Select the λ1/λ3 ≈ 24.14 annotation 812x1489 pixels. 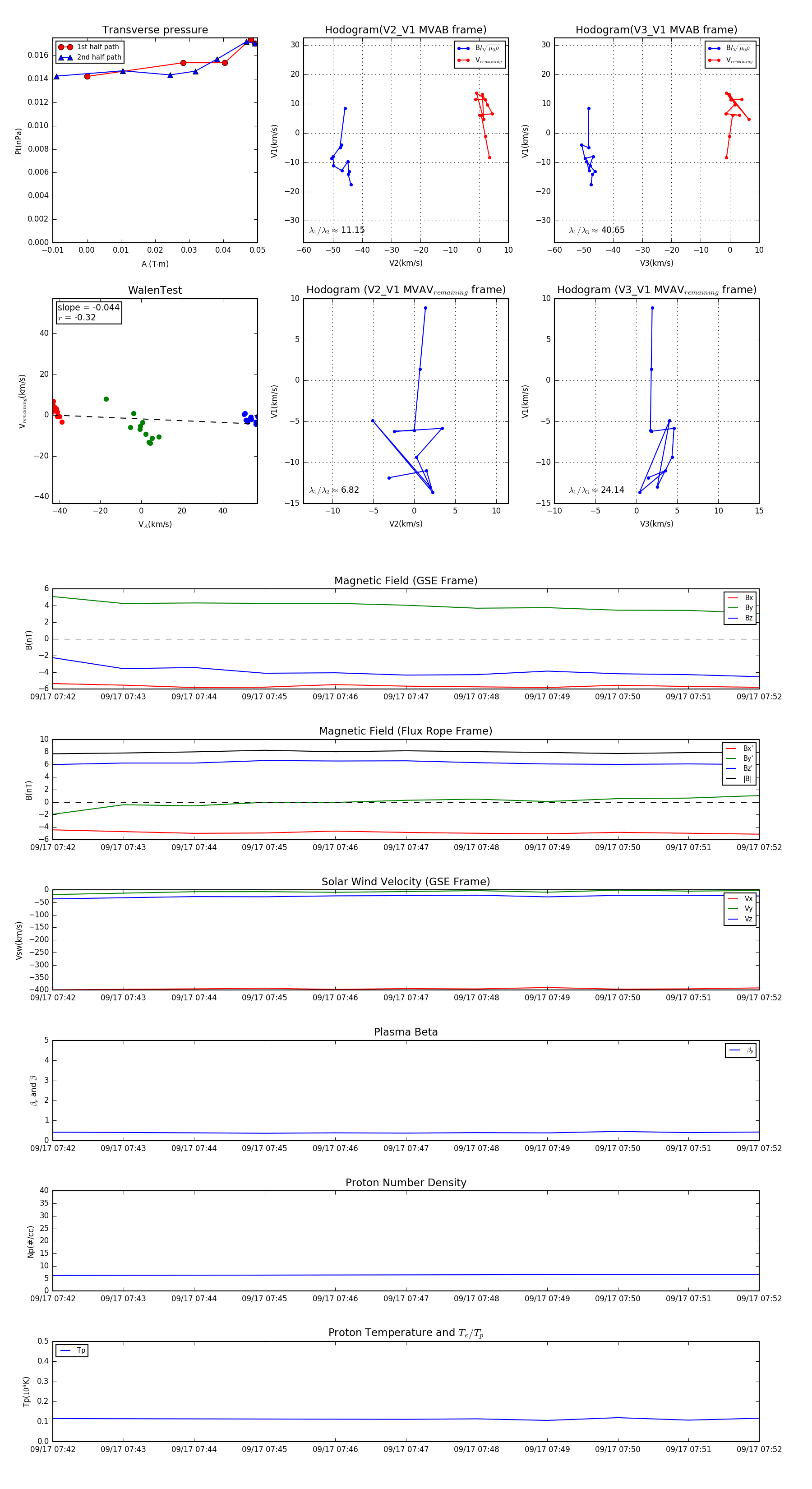coord(596,490)
